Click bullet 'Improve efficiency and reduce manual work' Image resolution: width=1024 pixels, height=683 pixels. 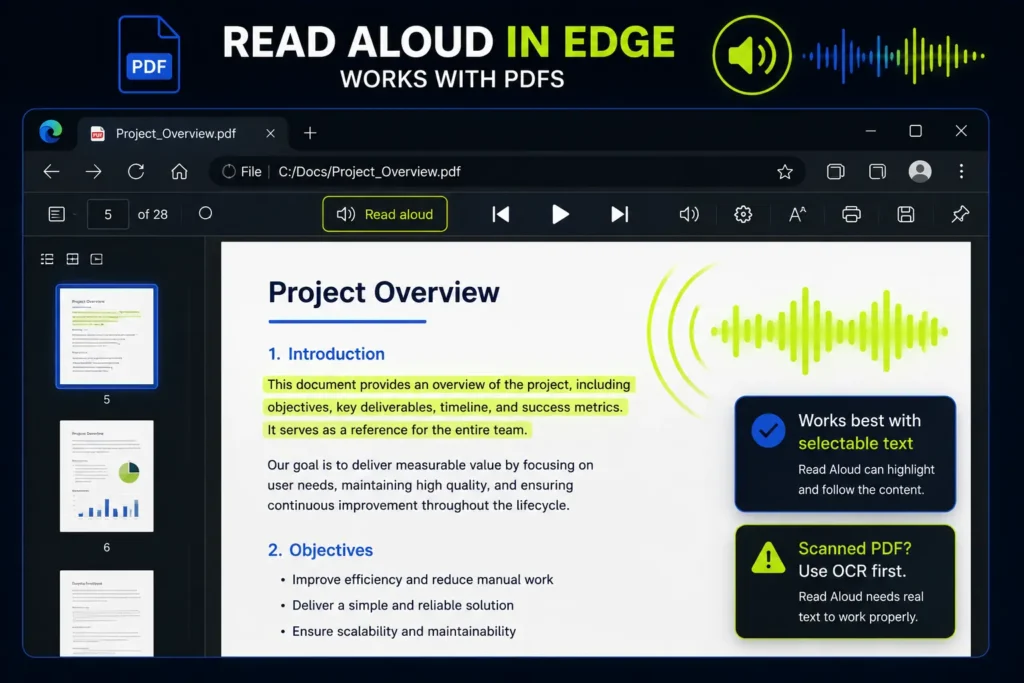click(423, 580)
